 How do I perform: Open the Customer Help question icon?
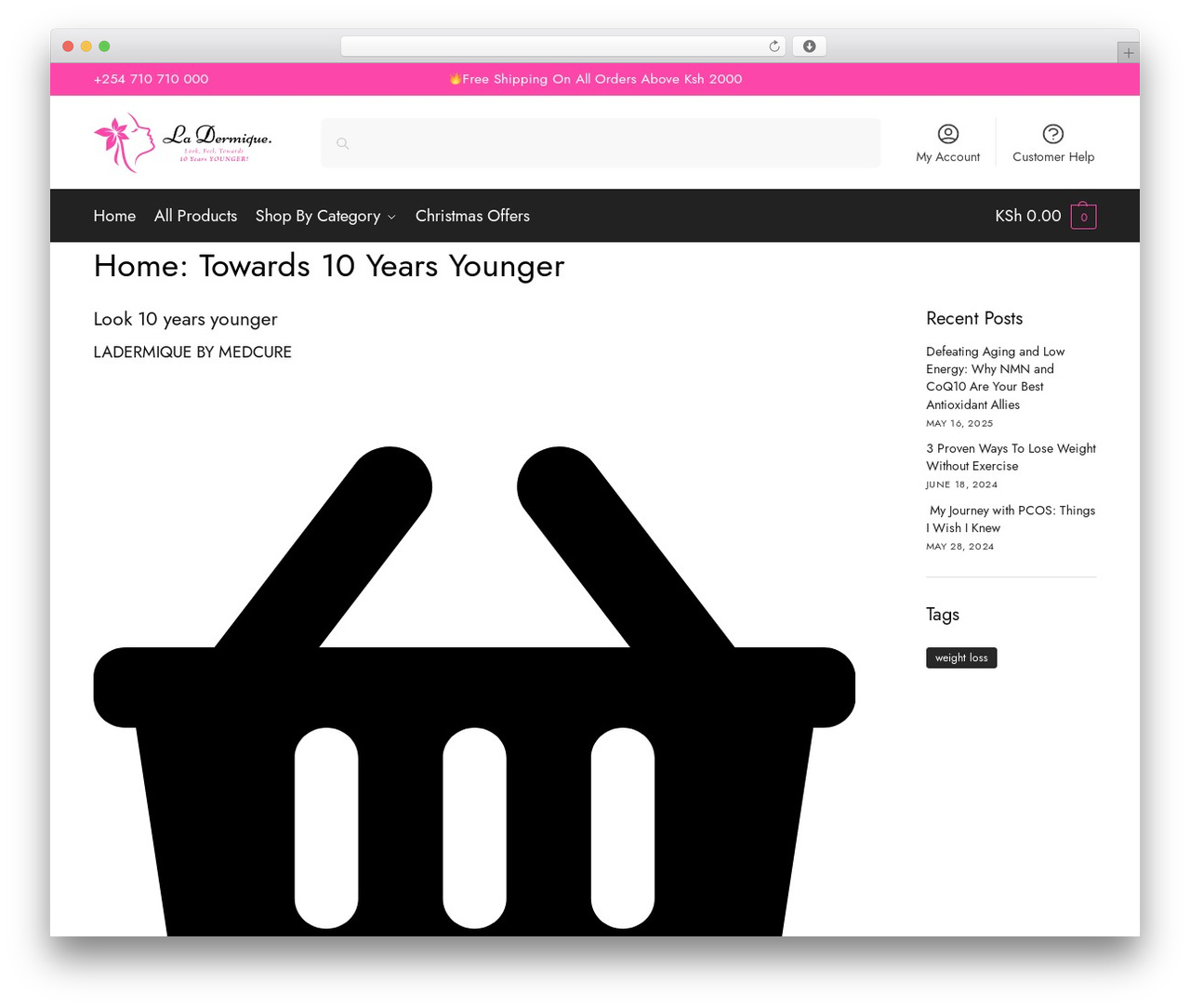pos(1053,134)
